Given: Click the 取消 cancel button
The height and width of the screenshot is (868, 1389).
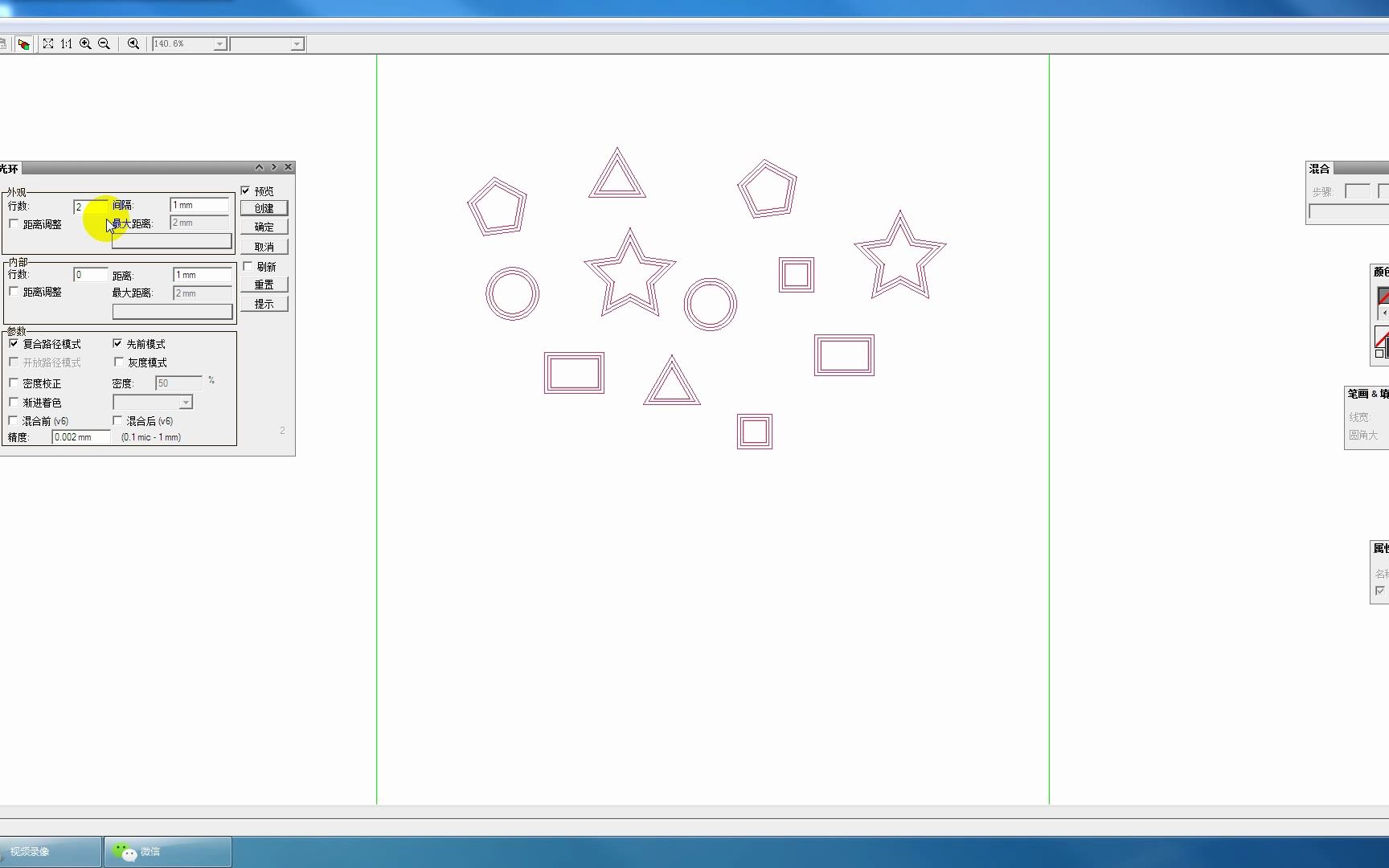Looking at the screenshot, I should (x=264, y=247).
